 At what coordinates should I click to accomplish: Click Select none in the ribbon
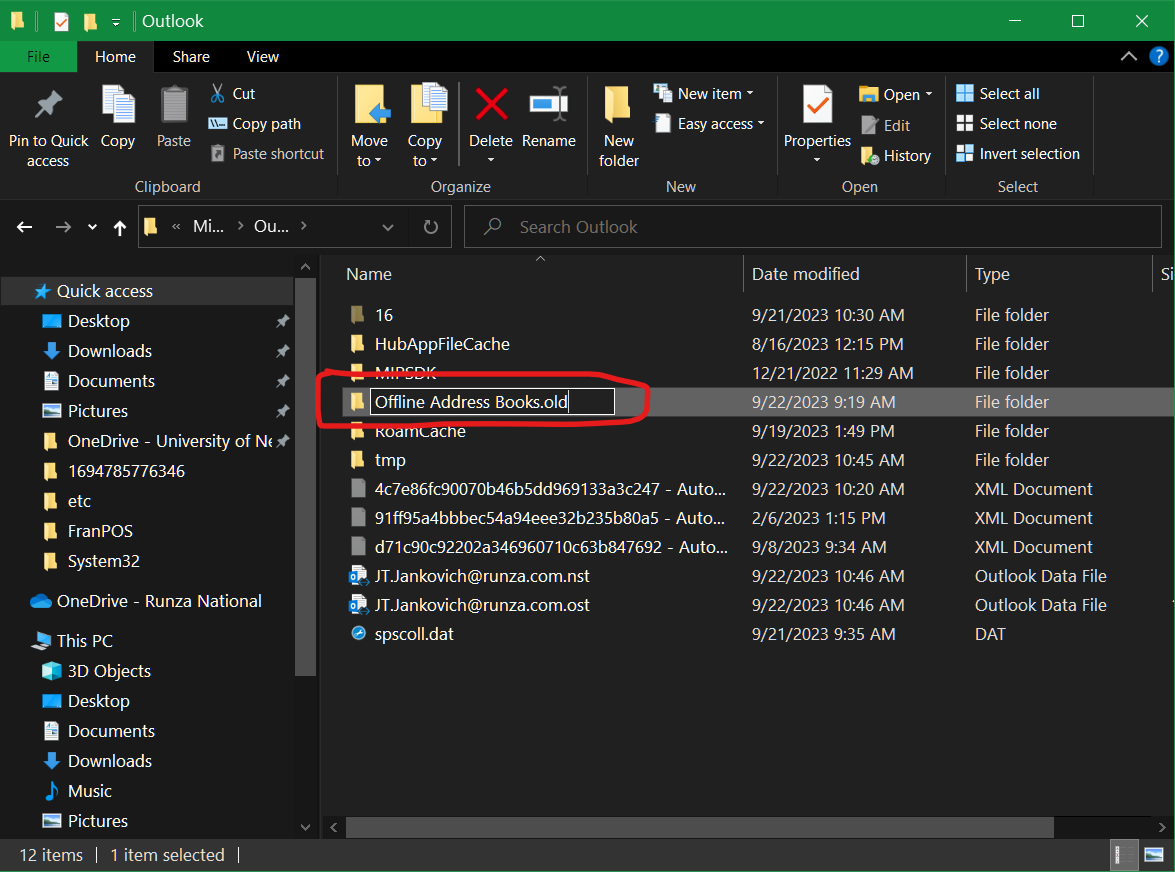point(1006,124)
